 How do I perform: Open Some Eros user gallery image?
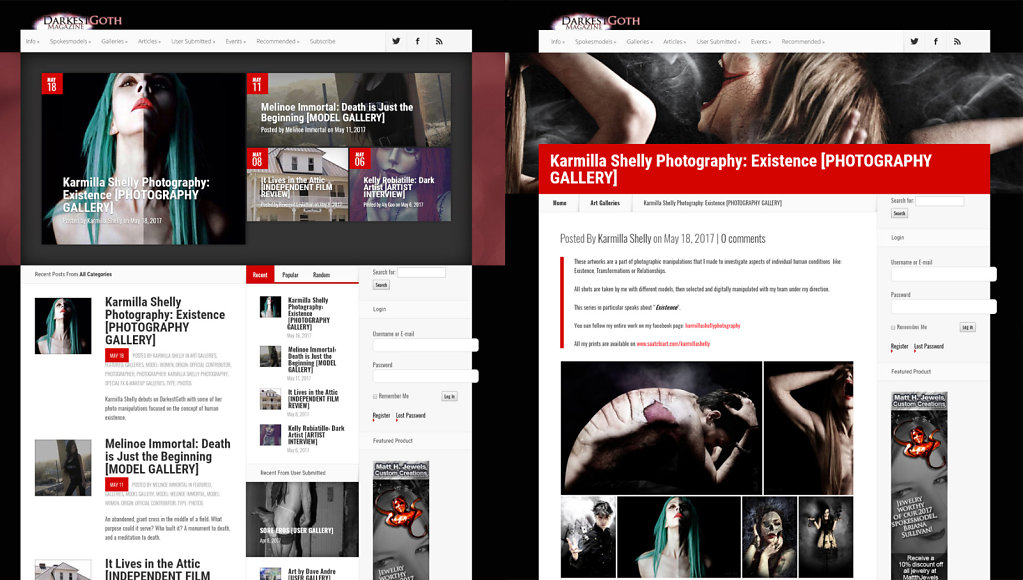coord(302,519)
